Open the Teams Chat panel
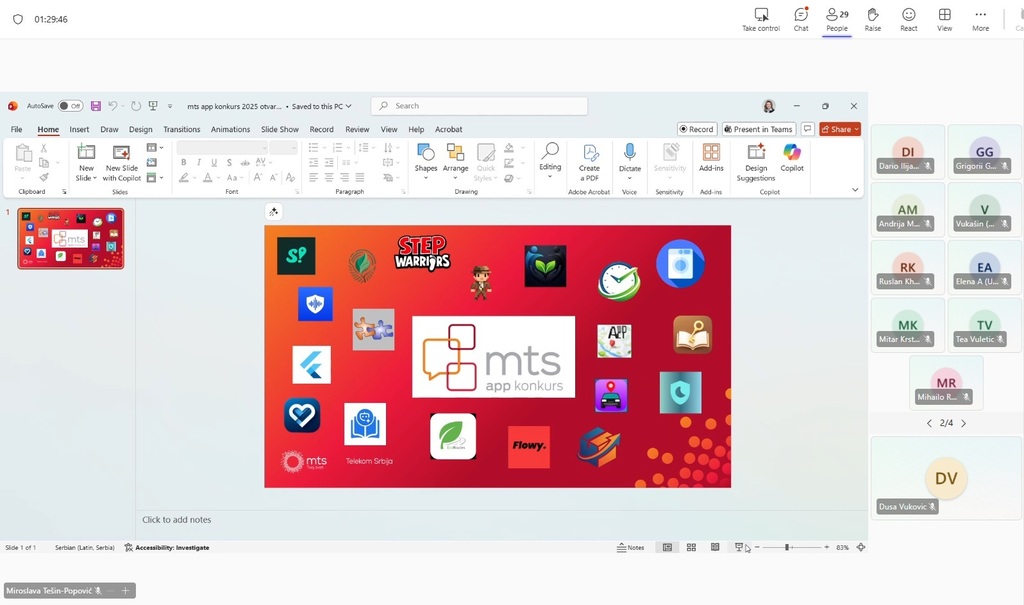Screen dimensions: 1024x605 (x=801, y=17)
